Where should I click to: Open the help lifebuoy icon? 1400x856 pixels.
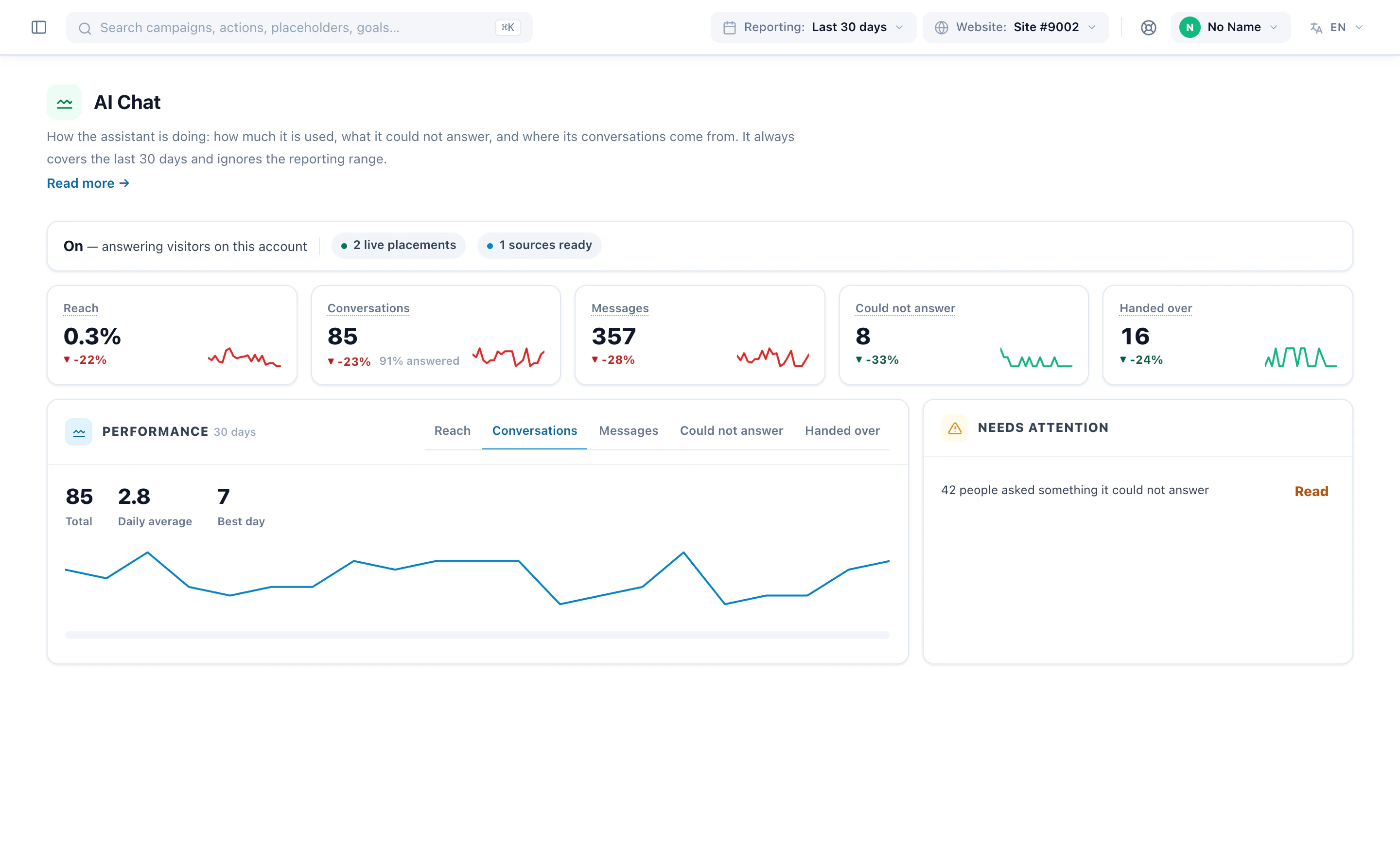point(1148,27)
